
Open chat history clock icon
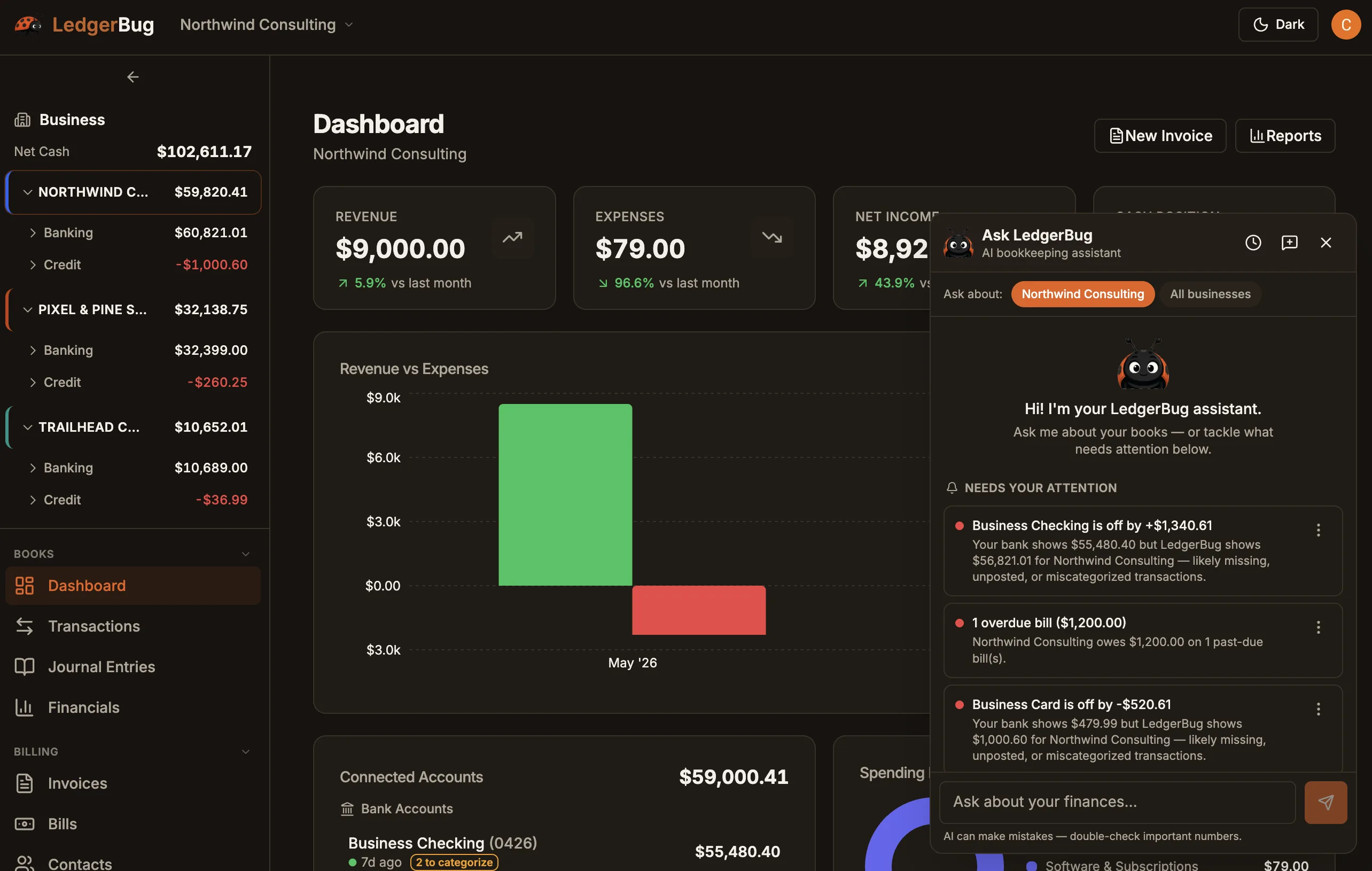point(1253,243)
